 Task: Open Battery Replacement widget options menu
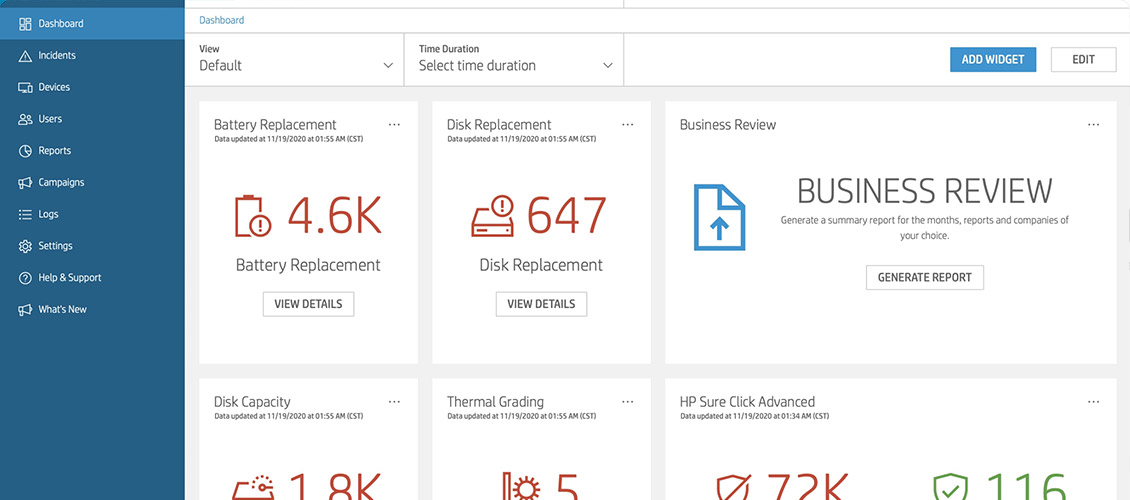pyautogui.click(x=394, y=125)
